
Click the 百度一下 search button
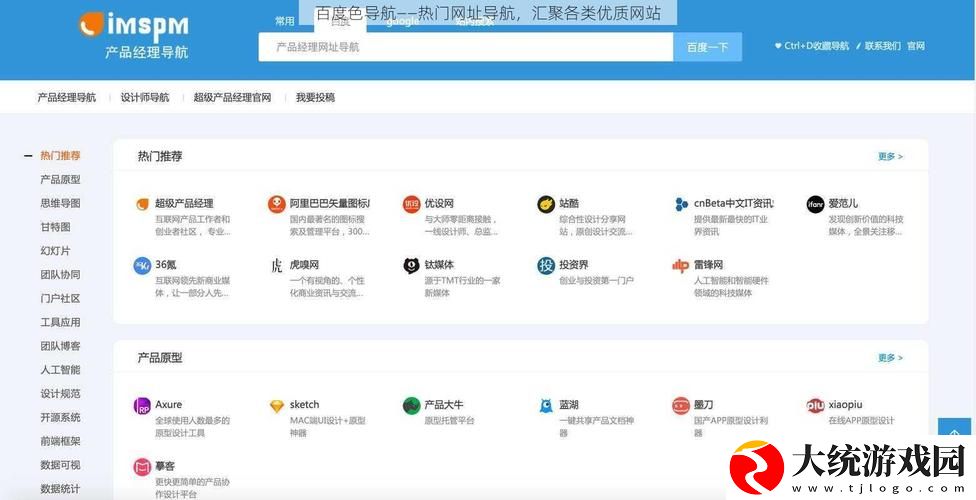click(707, 47)
